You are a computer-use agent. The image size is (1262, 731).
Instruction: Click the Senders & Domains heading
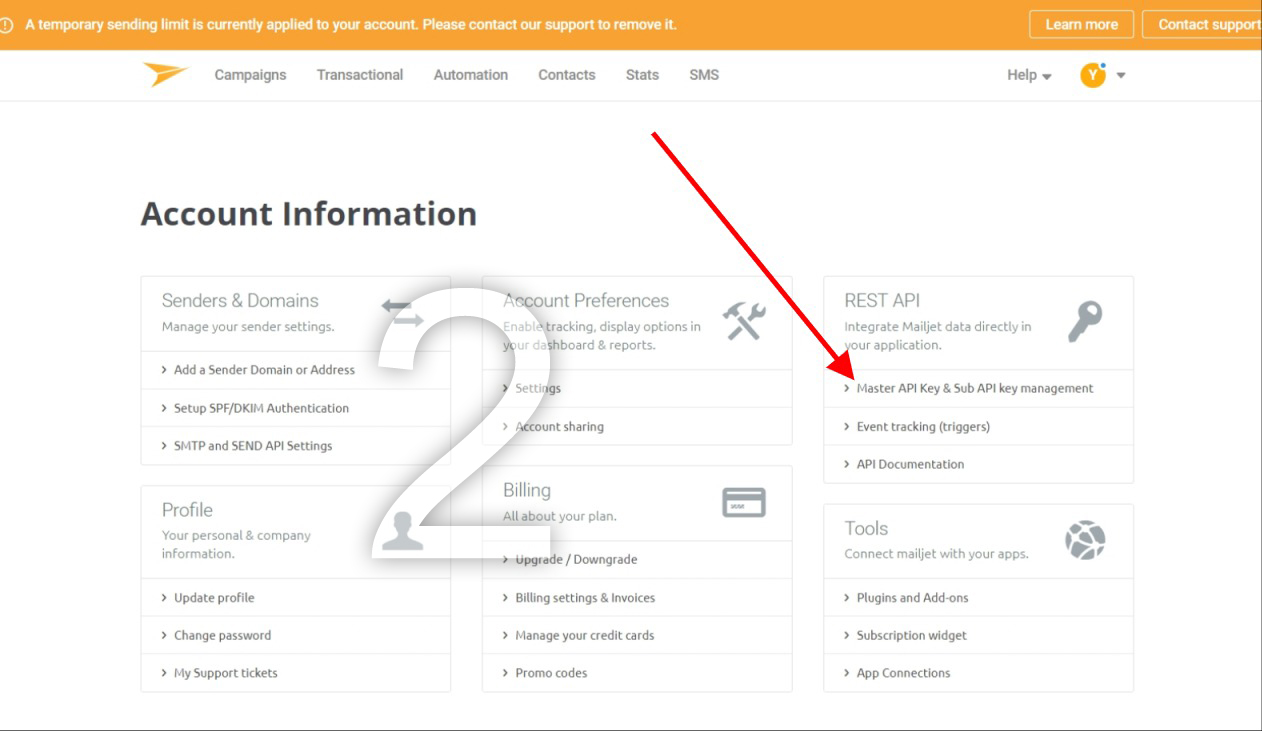pyautogui.click(x=240, y=300)
